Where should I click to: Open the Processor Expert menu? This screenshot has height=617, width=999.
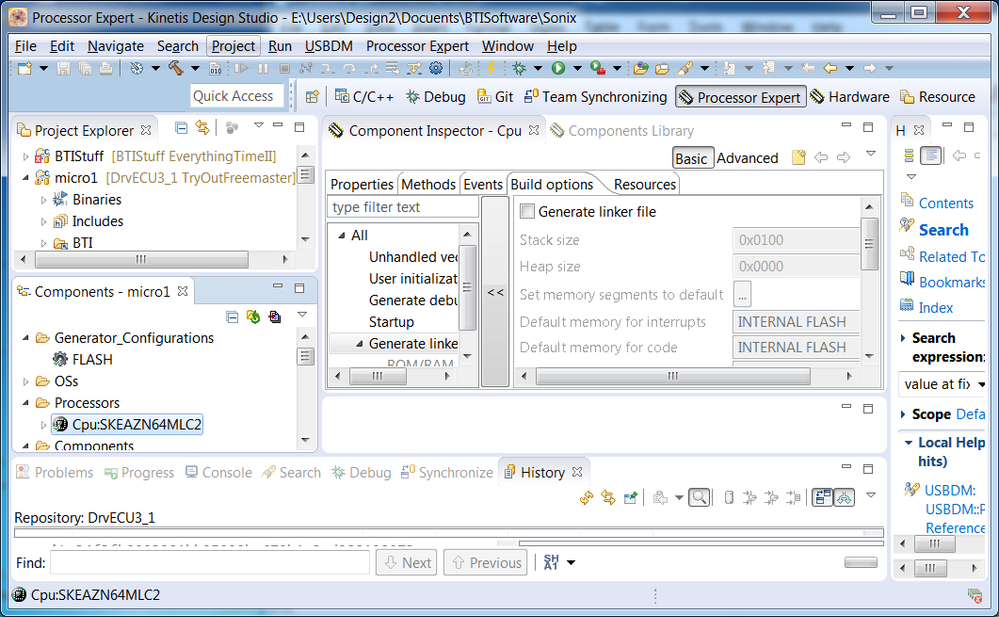(x=417, y=46)
